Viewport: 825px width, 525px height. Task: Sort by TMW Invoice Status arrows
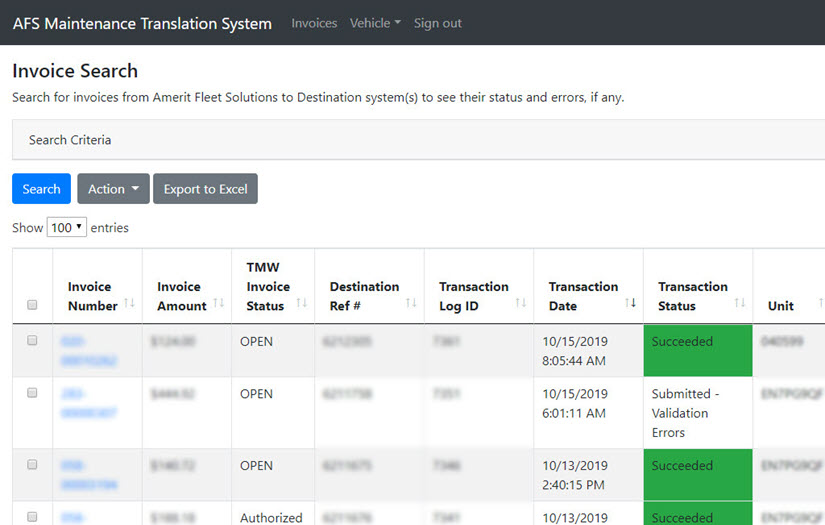tap(301, 304)
